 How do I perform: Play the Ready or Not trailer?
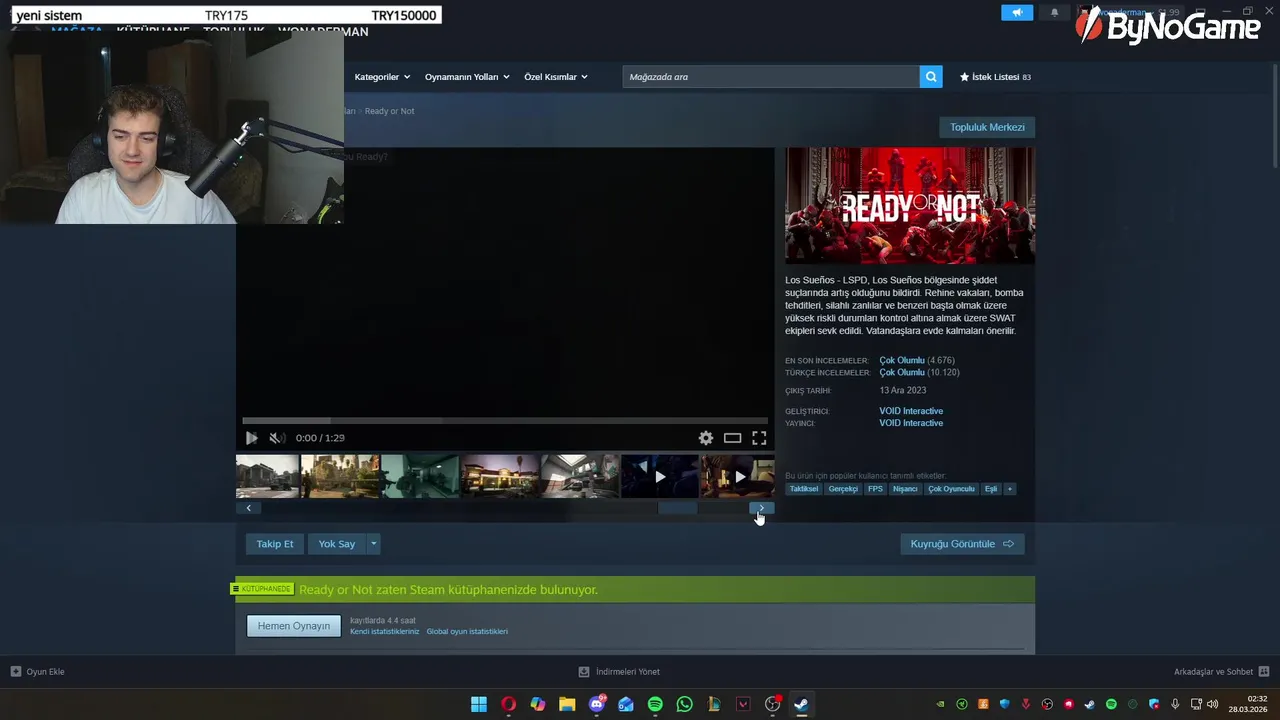pos(251,438)
